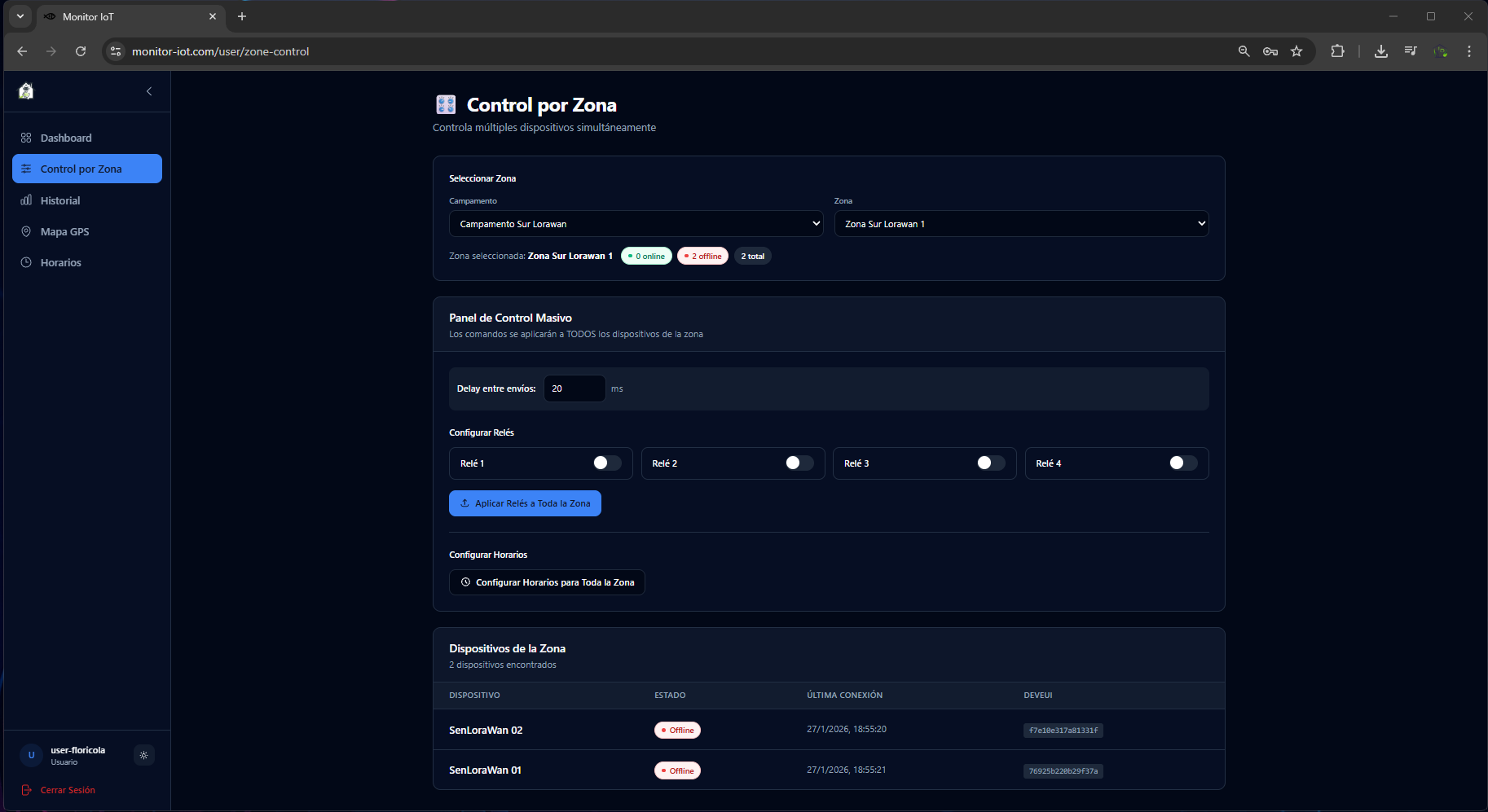Expand the Zona selector dropdown

click(x=1021, y=224)
